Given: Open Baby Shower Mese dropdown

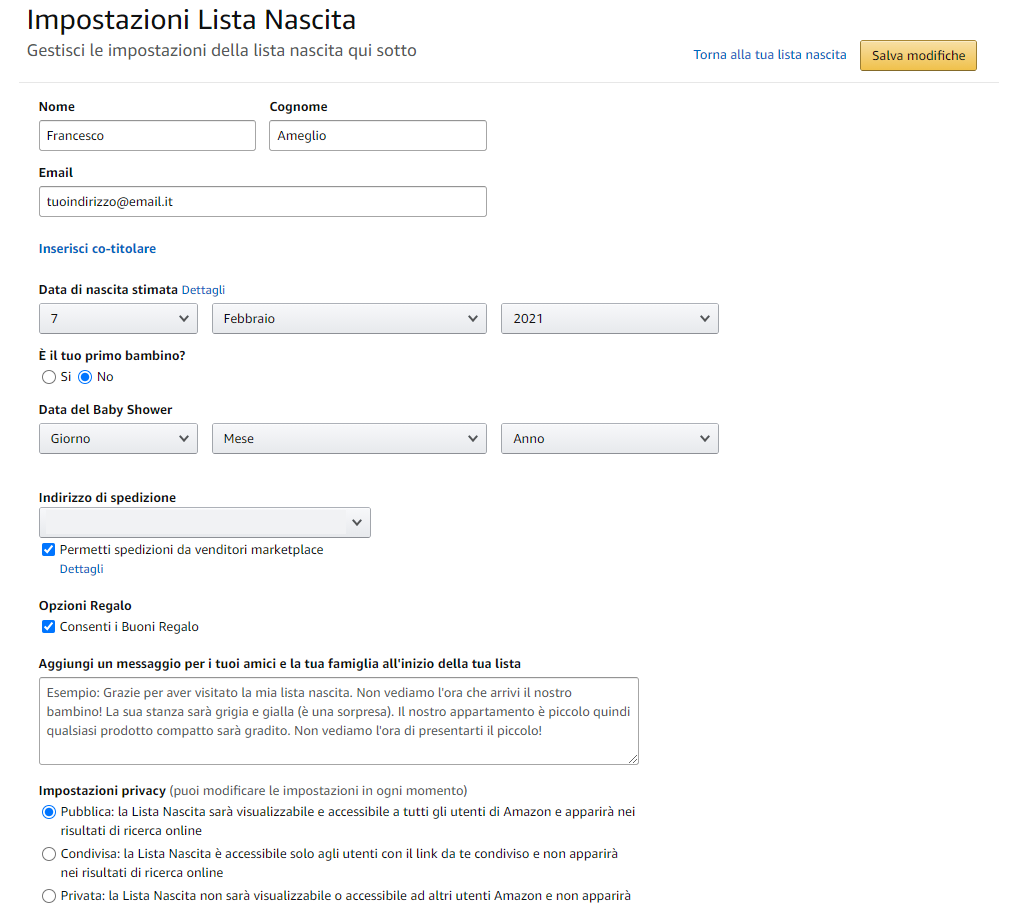Looking at the screenshot, I should (349, 439).
